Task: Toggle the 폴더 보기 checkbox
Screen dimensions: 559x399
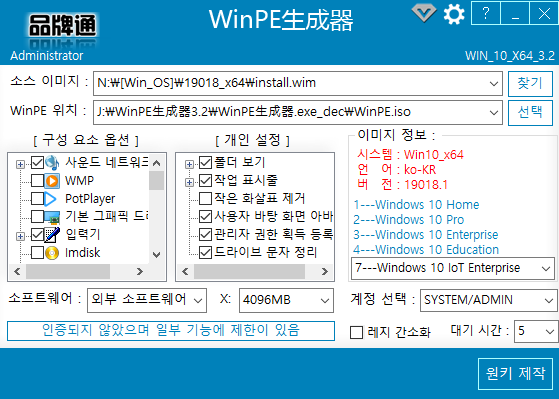Action: click(x=205, y=163)
